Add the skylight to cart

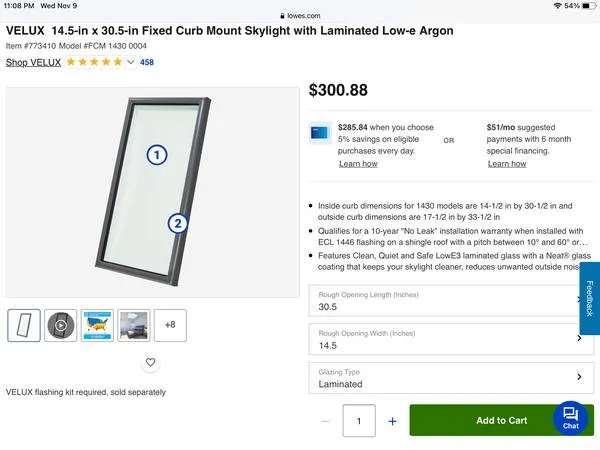(x=501, y=420)
